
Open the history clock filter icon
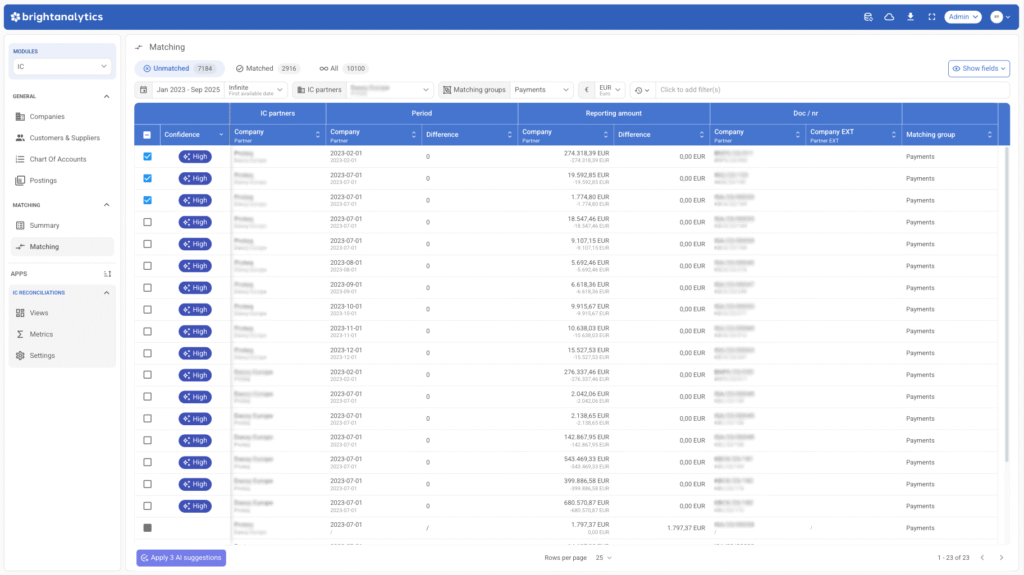point(641,90)
